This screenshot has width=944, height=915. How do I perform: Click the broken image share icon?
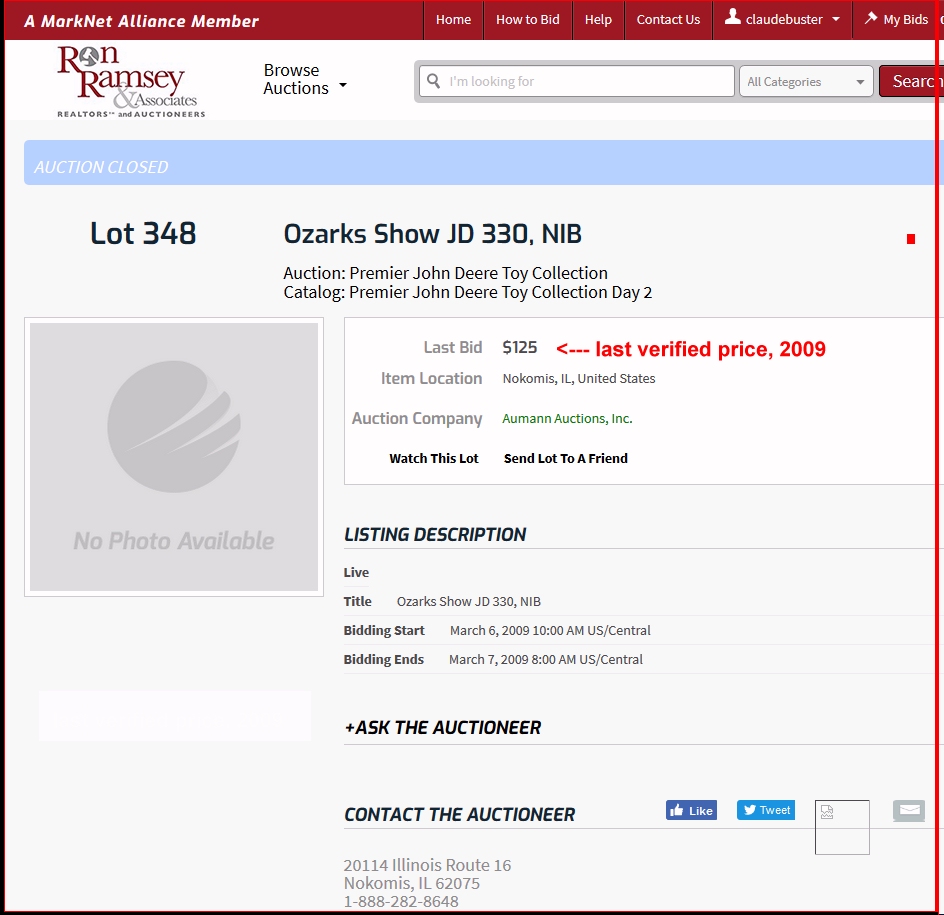[x=842, y=827]
